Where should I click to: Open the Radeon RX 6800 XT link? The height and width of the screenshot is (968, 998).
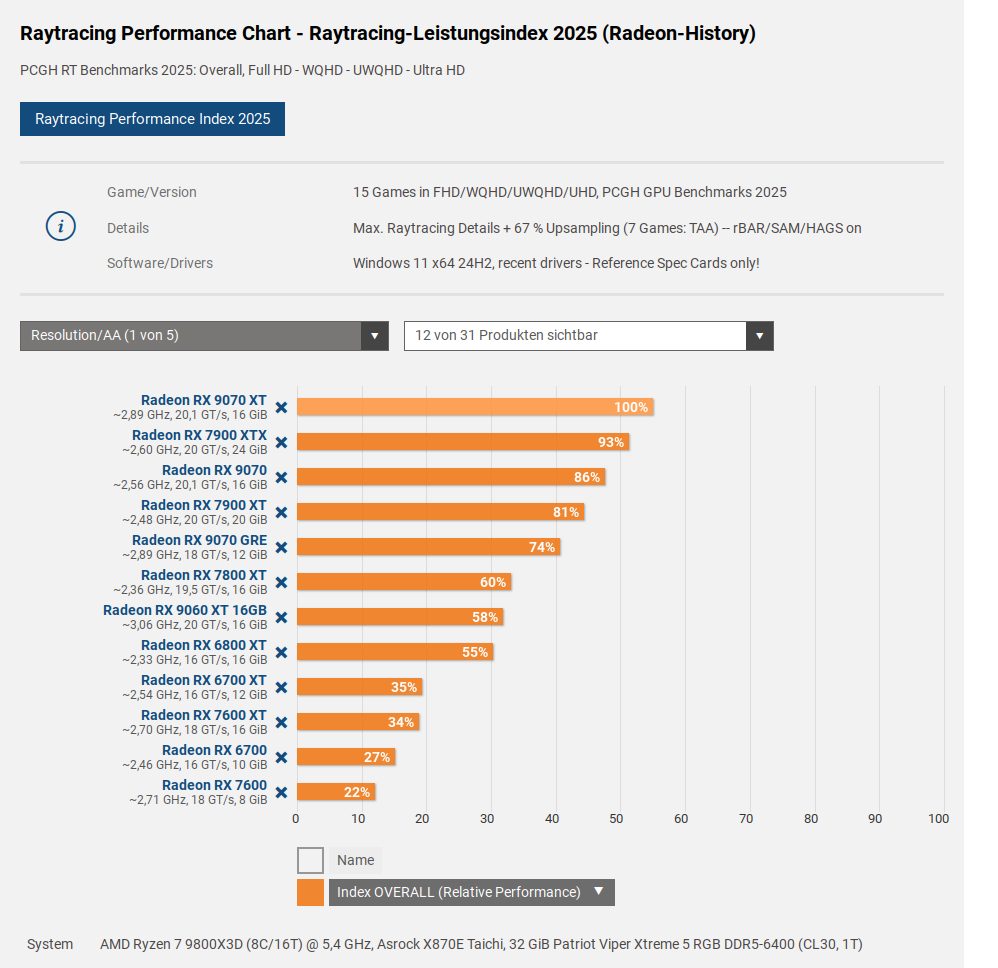204,645
